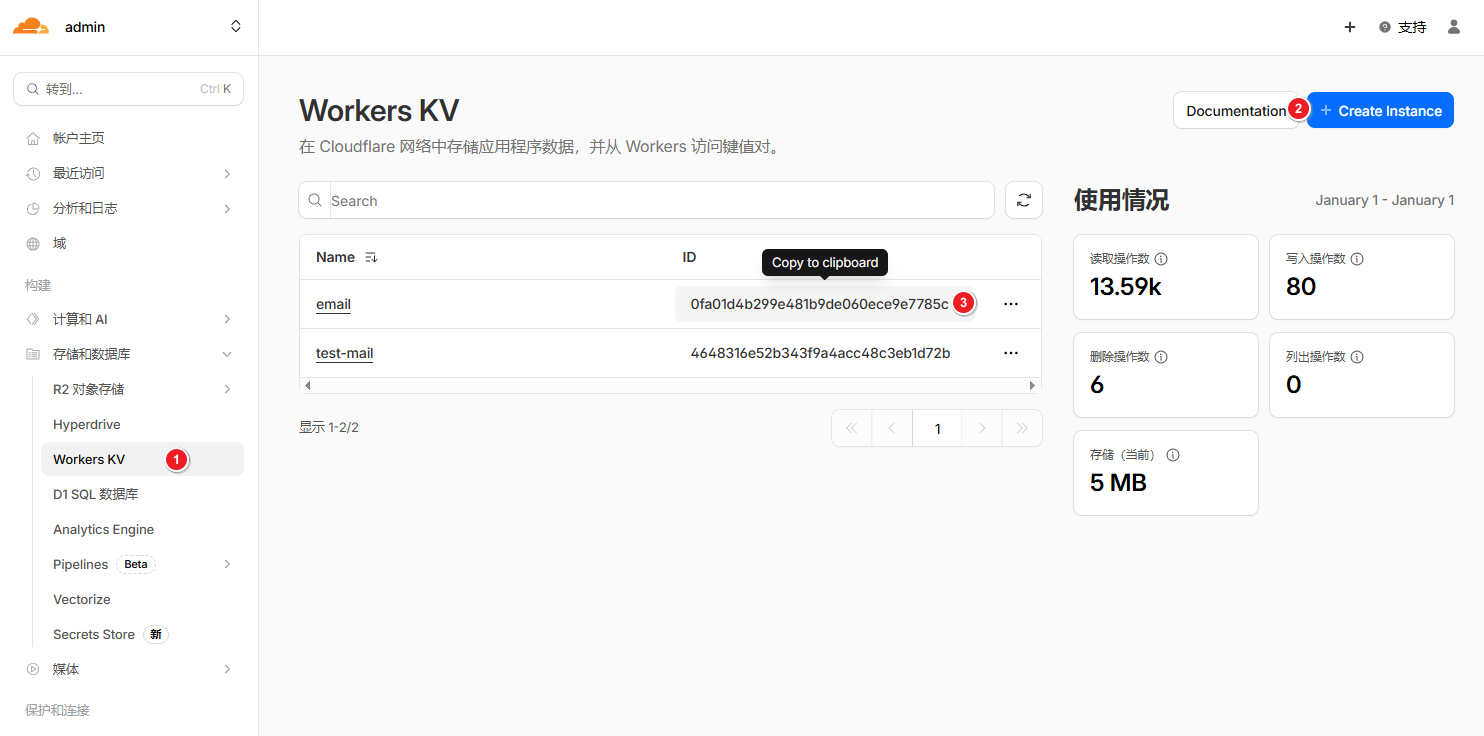This screenshot has width=1484, height=736.
Task: Open the email namespace link
Action: coord(333,304)
